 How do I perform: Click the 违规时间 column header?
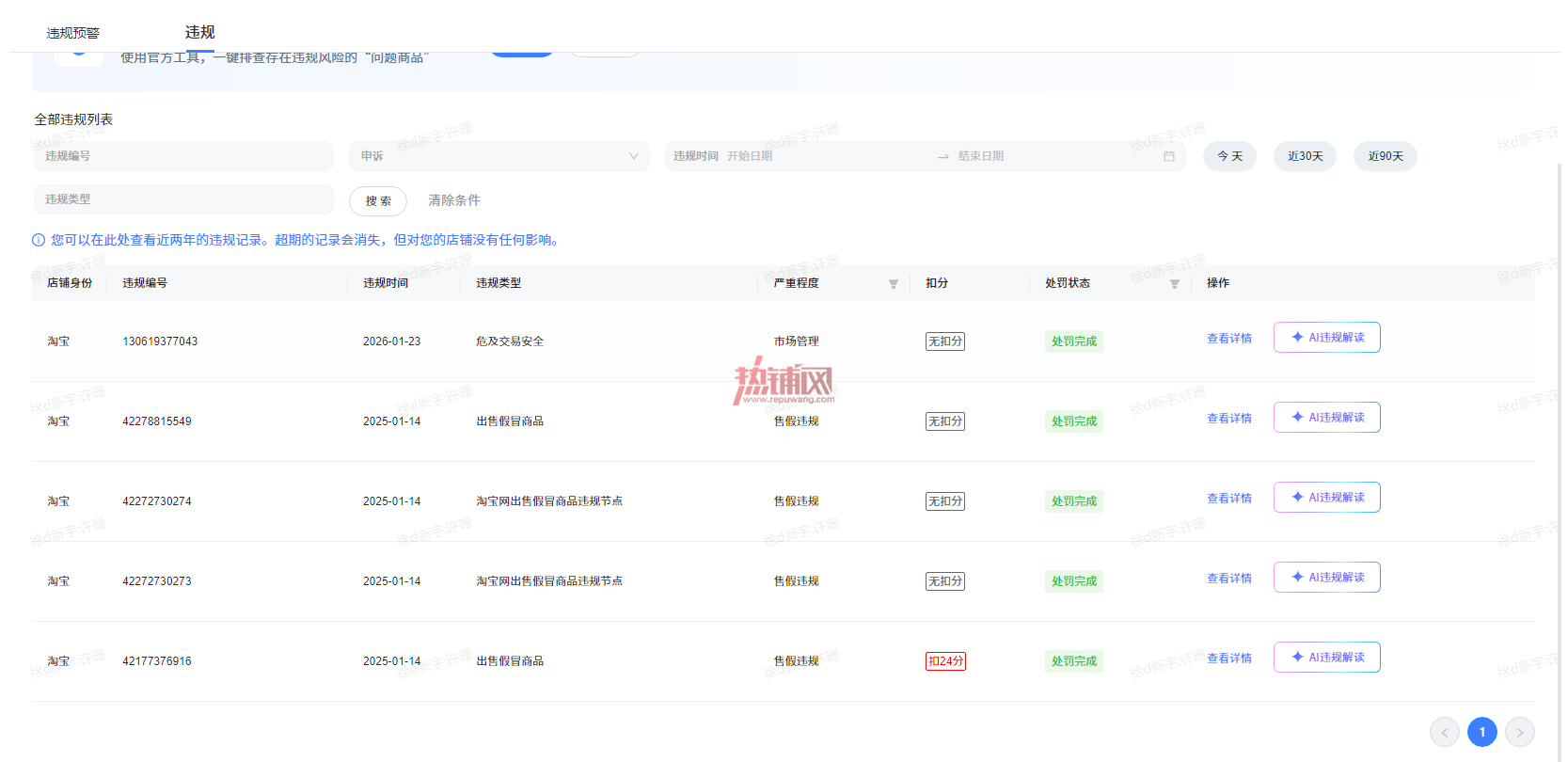click(386, 283)
